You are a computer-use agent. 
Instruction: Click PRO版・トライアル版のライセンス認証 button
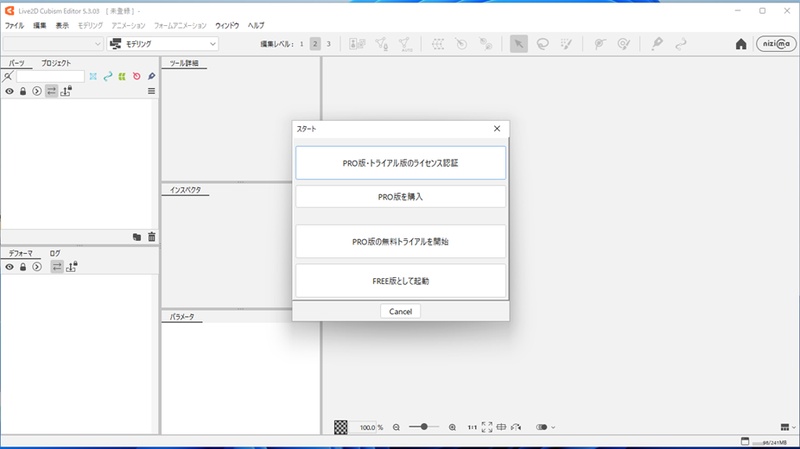point(401,163)
